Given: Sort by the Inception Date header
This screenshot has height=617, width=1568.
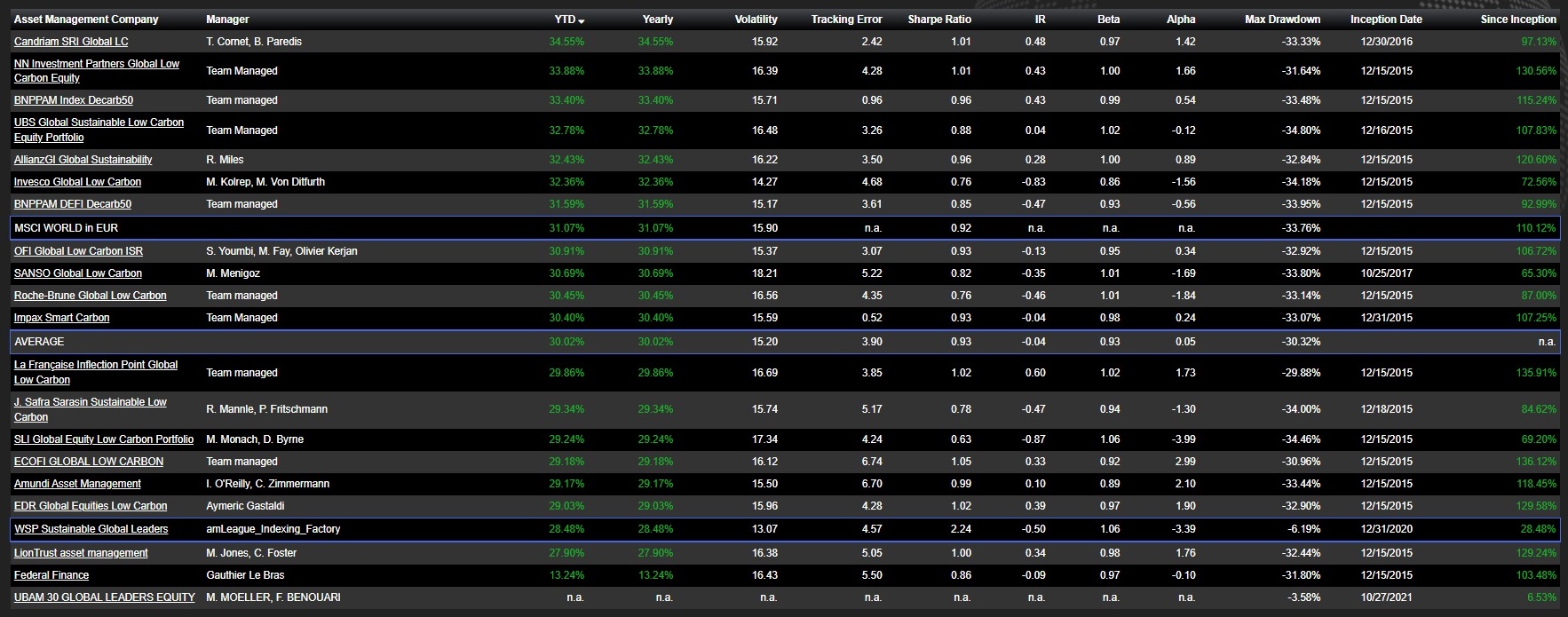Looking at the screenshot, I should click(1386, 20).
